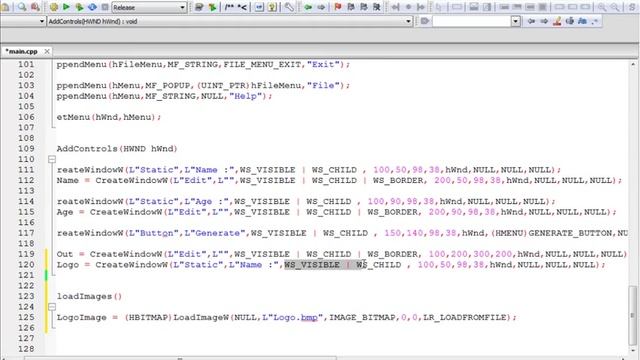Collapse the AddControls function fold marker
640x360 pixels.
click(x=52, y=159)
